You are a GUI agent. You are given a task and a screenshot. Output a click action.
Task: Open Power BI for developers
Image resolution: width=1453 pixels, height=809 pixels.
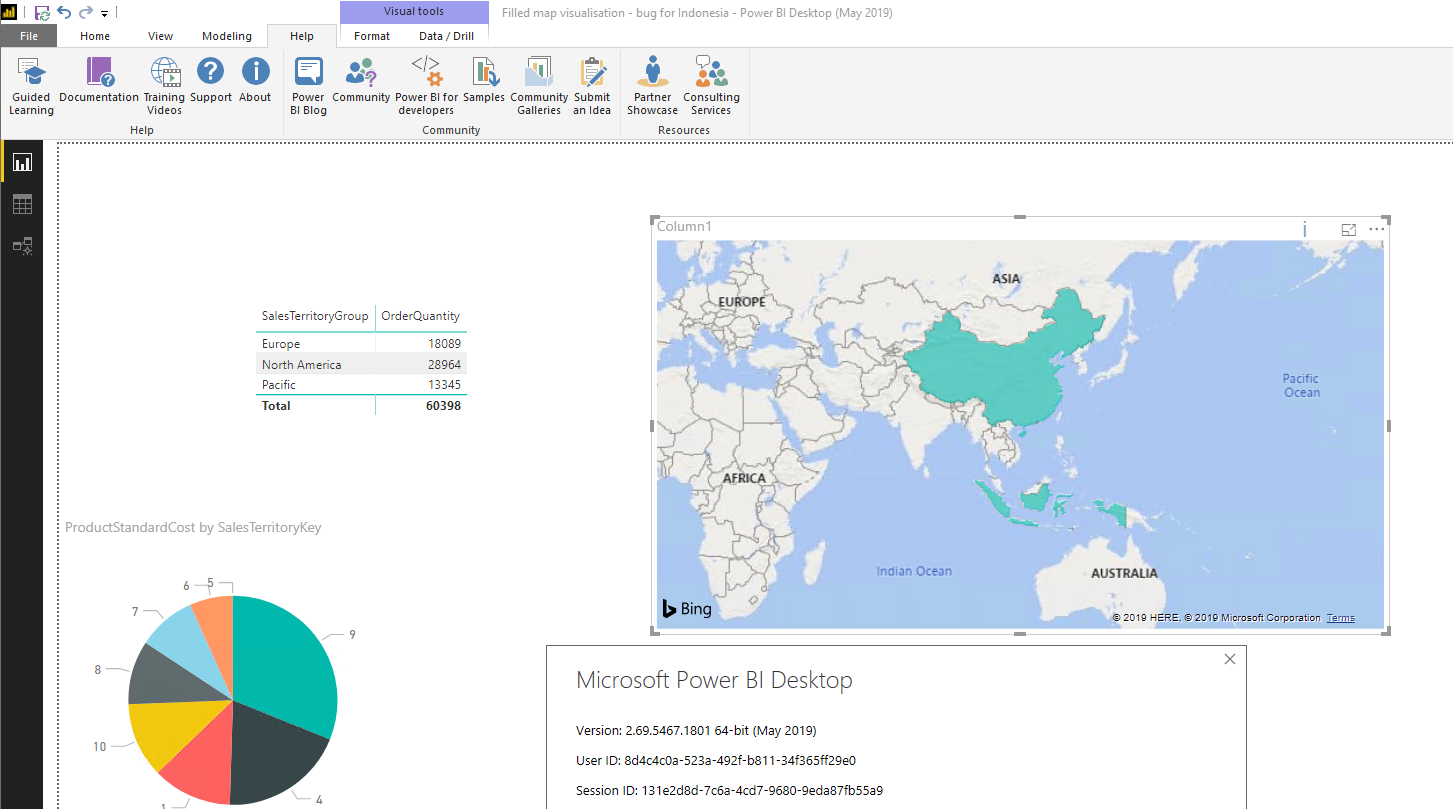point(426,86)
